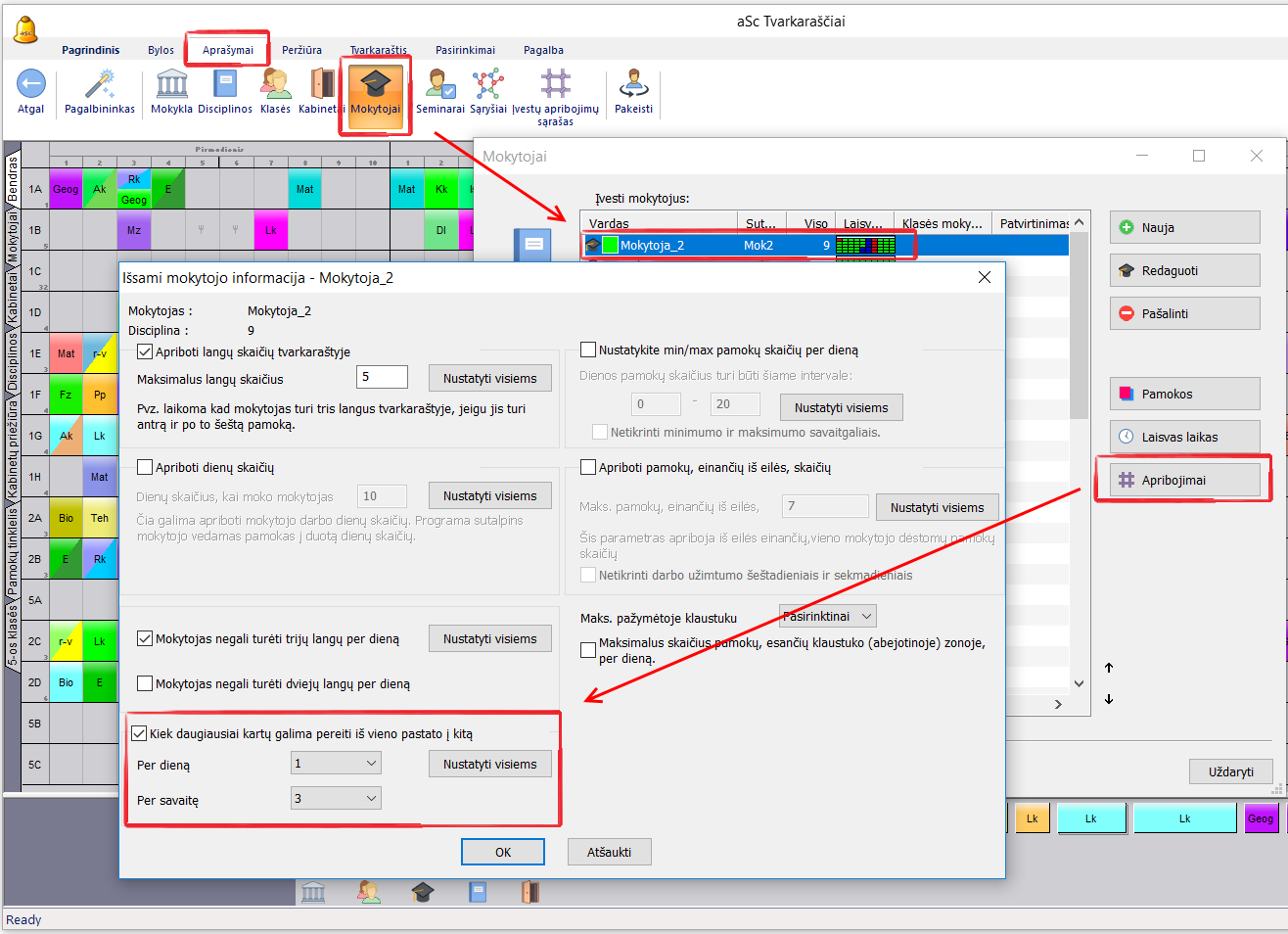Check 'Mokytojas negali turėti dviejų langų per dieną'
The width and height of the screenshot is (1288, 934).
coord(145,683)
